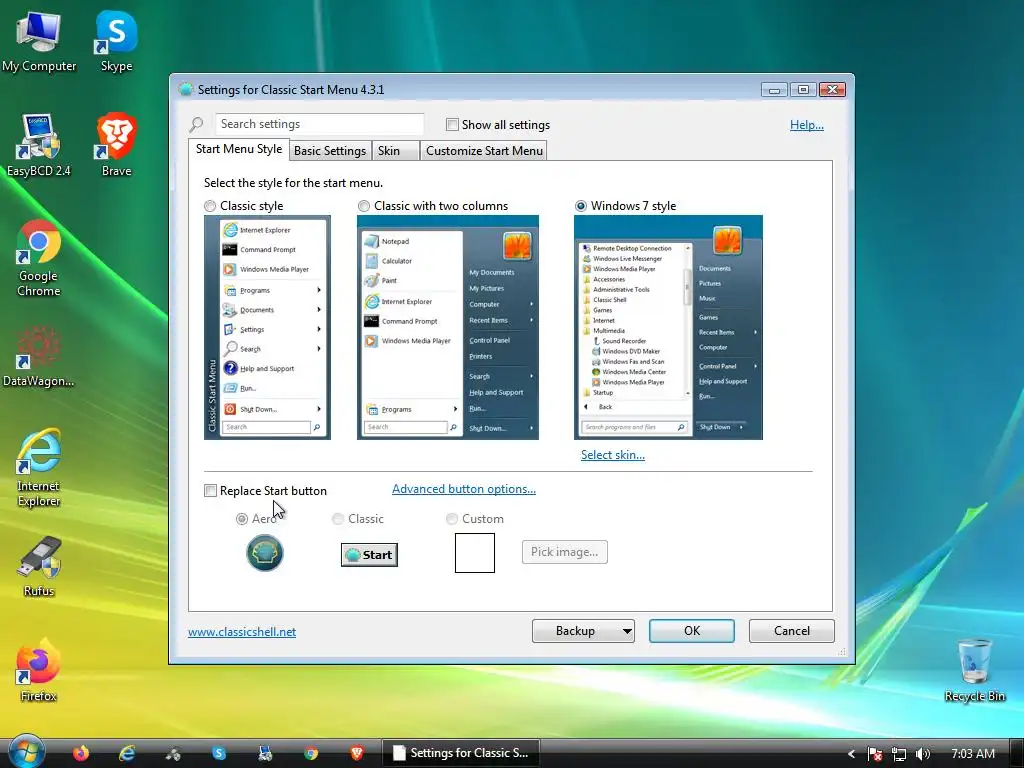Open the Windows Start orb

26,751
